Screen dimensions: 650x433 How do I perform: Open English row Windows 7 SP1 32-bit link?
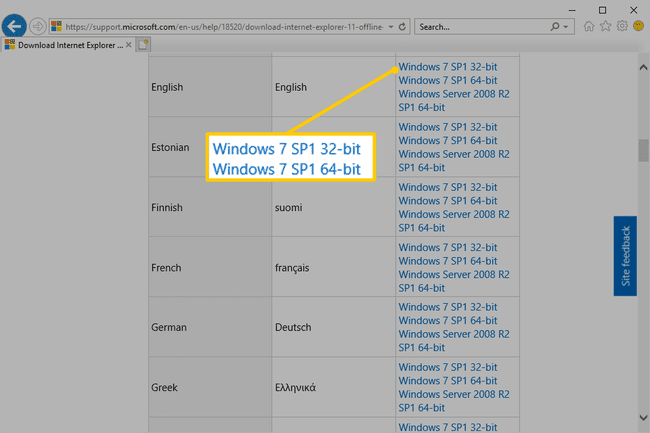point(448,67)
